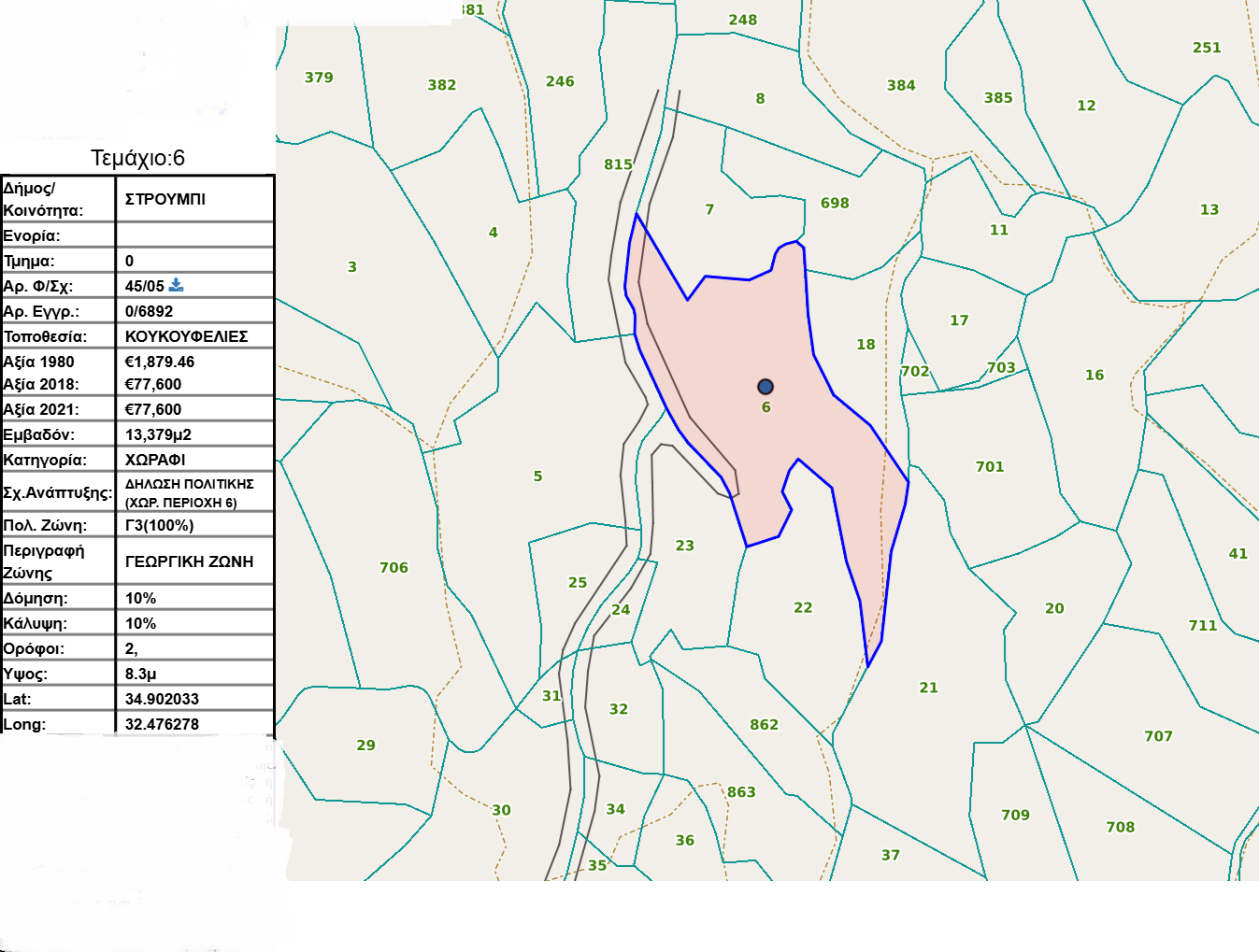Click the registration number 0/6892 value

[x=149, y=311]
